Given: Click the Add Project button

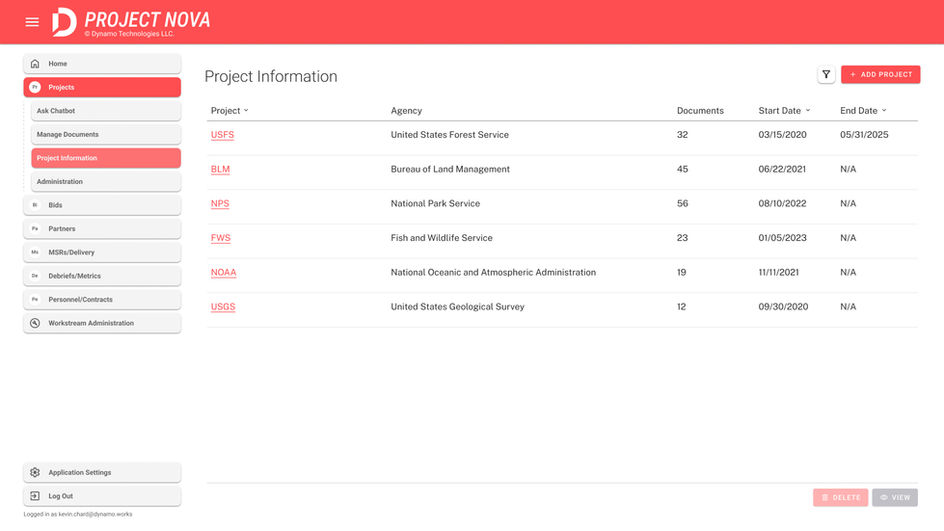Looking at the screenshot, I should pyautogui.click(x=880, y=75).
